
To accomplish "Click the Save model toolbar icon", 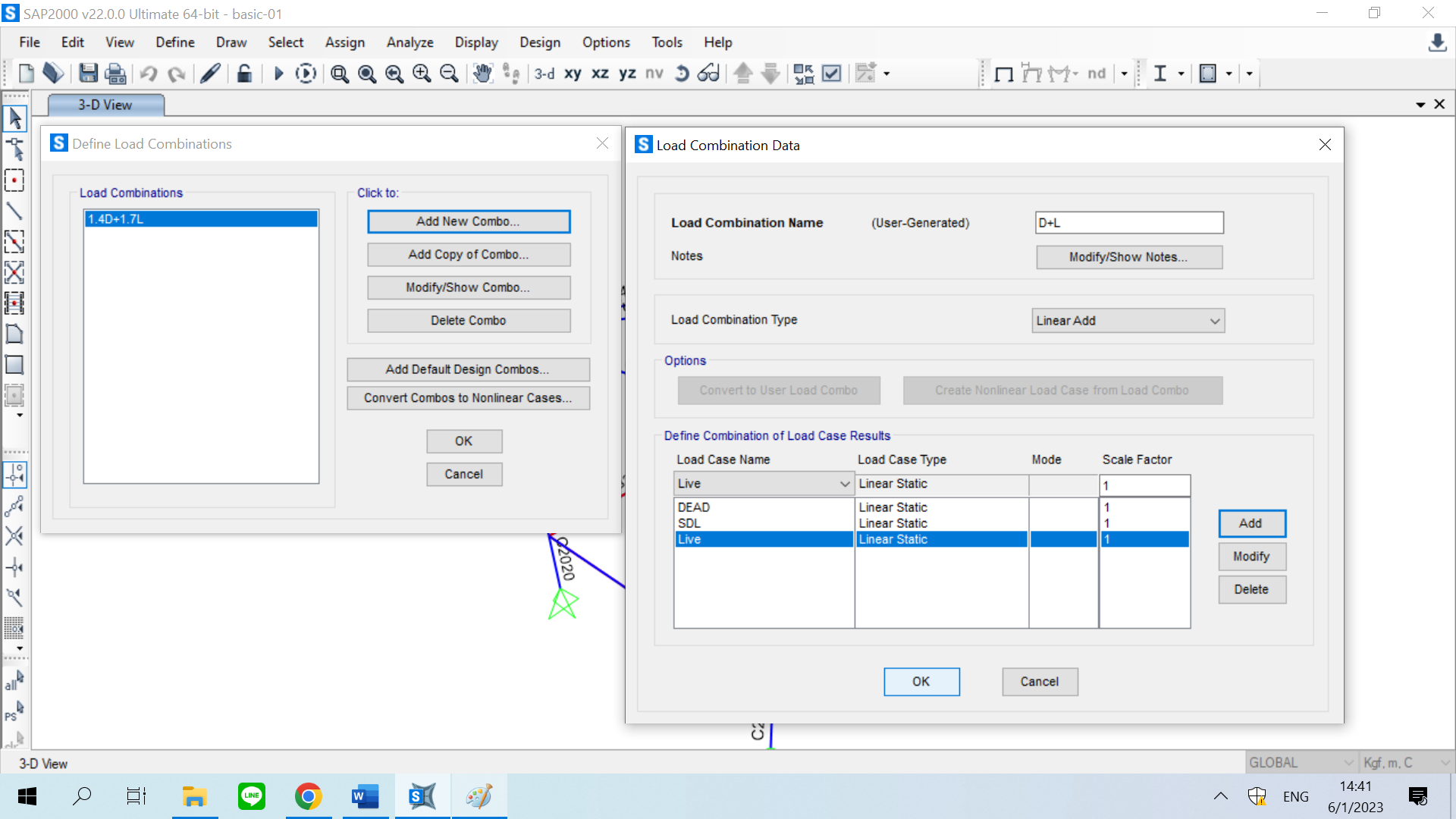I will pos(88,74).
